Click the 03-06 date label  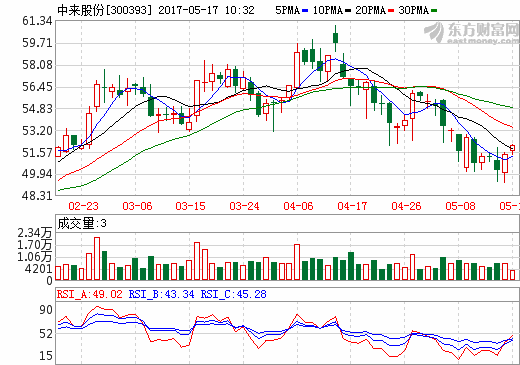[137, 206]
